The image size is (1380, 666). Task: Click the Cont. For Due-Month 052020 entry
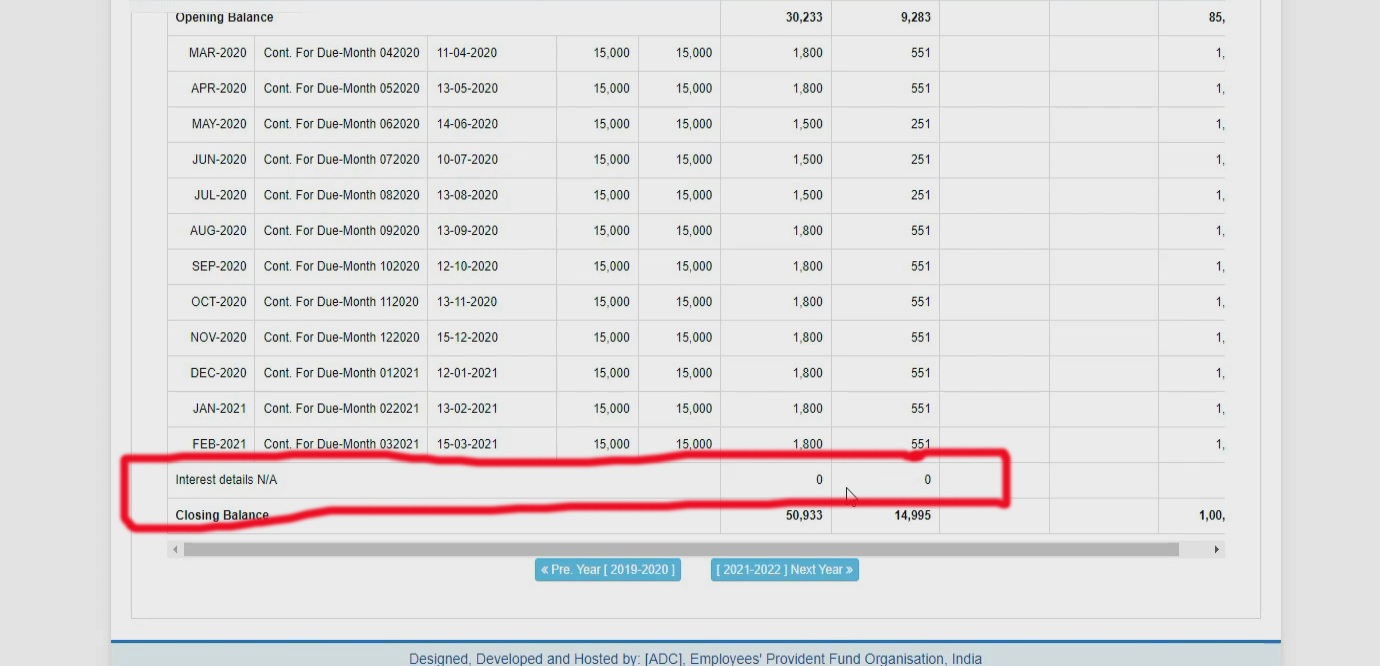click(341, 89)
